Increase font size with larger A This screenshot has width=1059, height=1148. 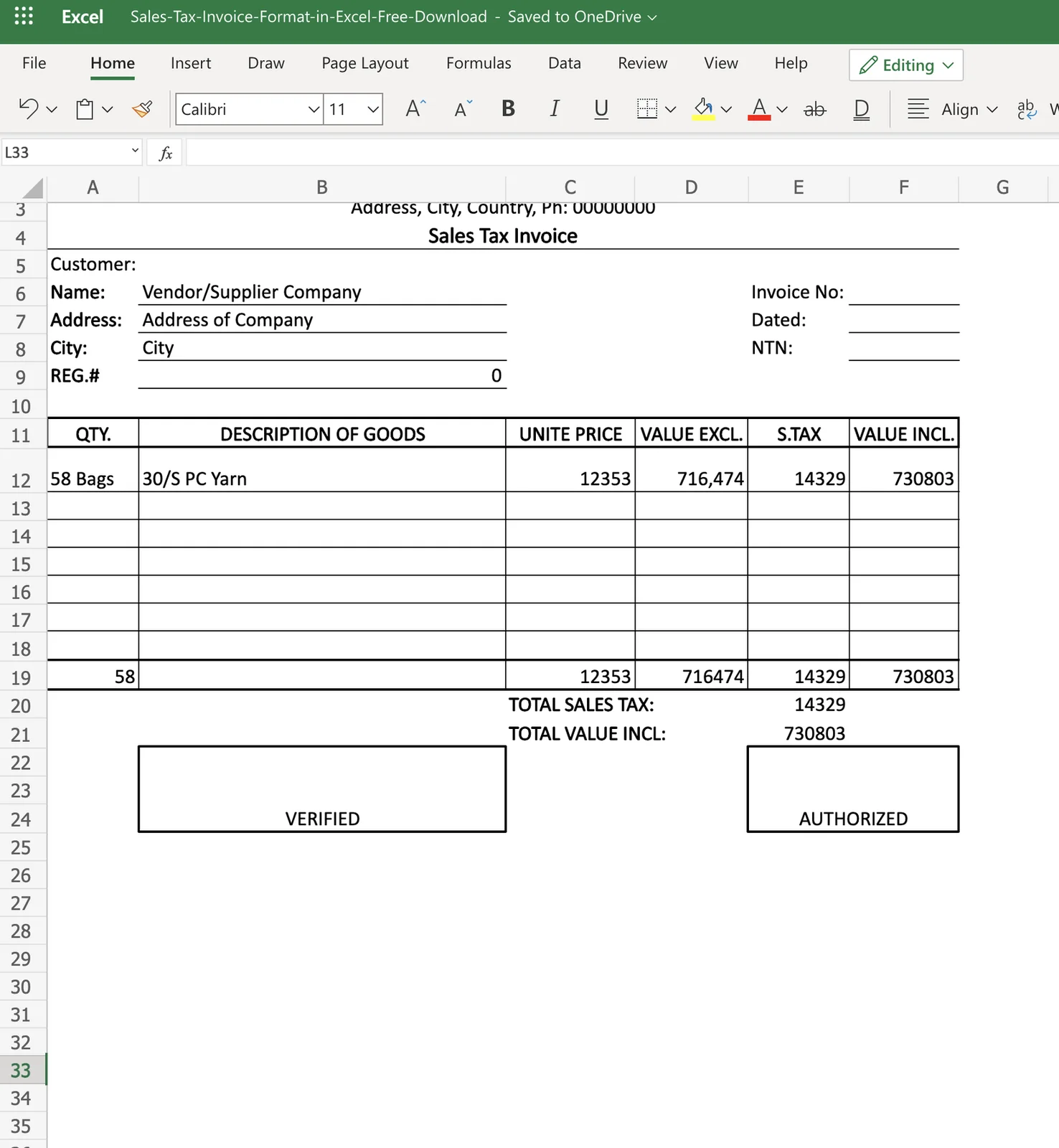point(415,109)
